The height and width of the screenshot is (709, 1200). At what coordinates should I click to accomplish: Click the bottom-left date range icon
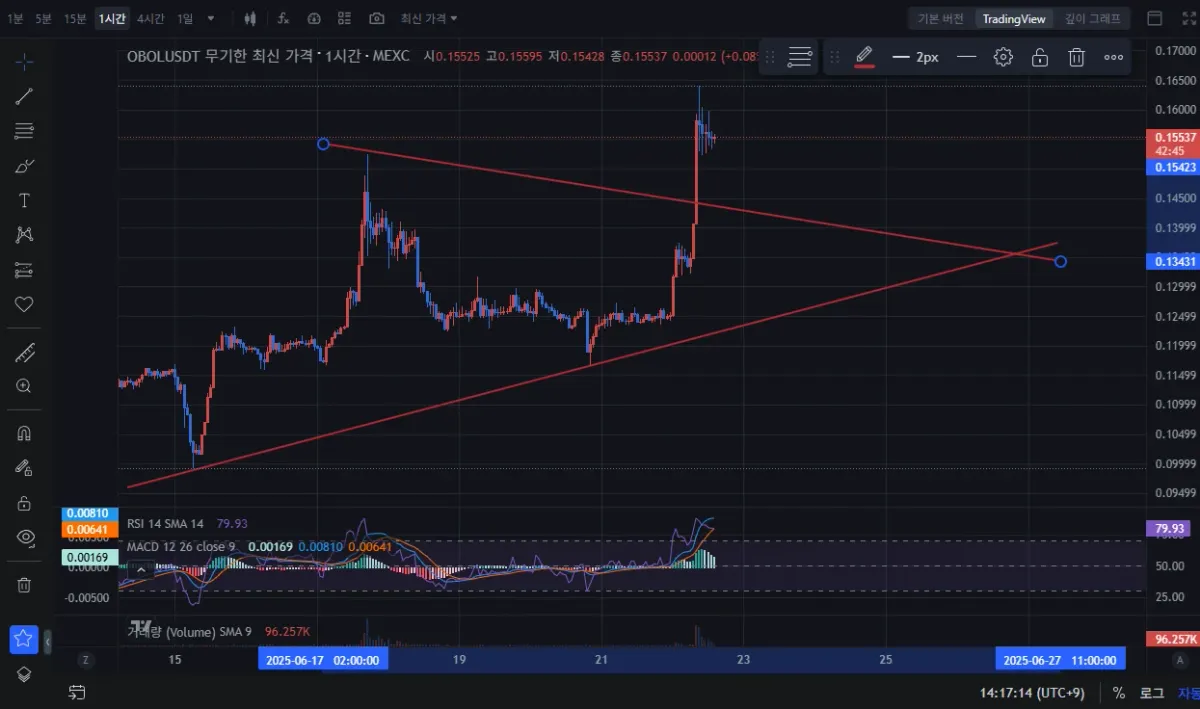[76, 692]
